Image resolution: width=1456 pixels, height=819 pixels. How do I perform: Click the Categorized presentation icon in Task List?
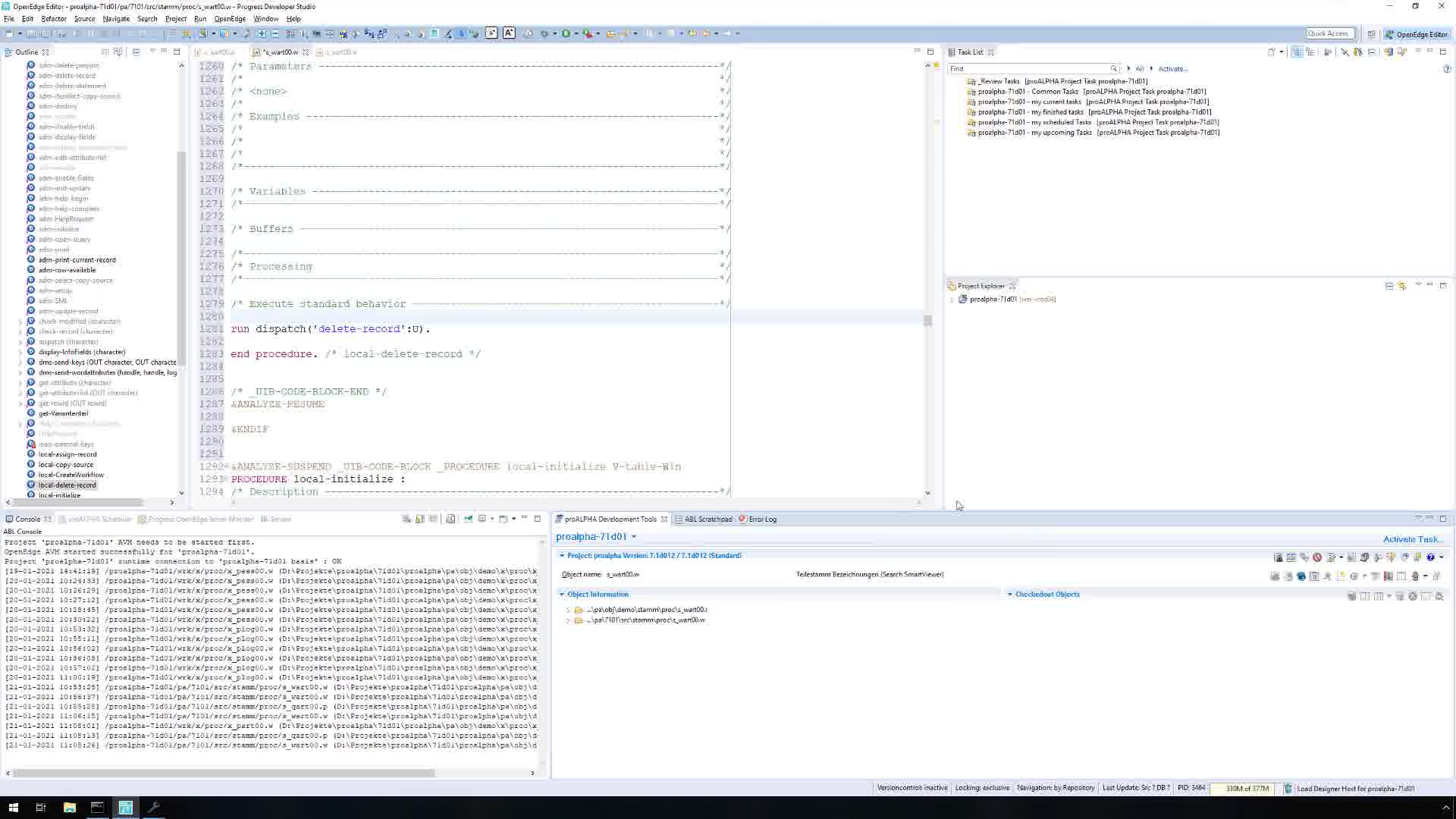pos(1297,52)
